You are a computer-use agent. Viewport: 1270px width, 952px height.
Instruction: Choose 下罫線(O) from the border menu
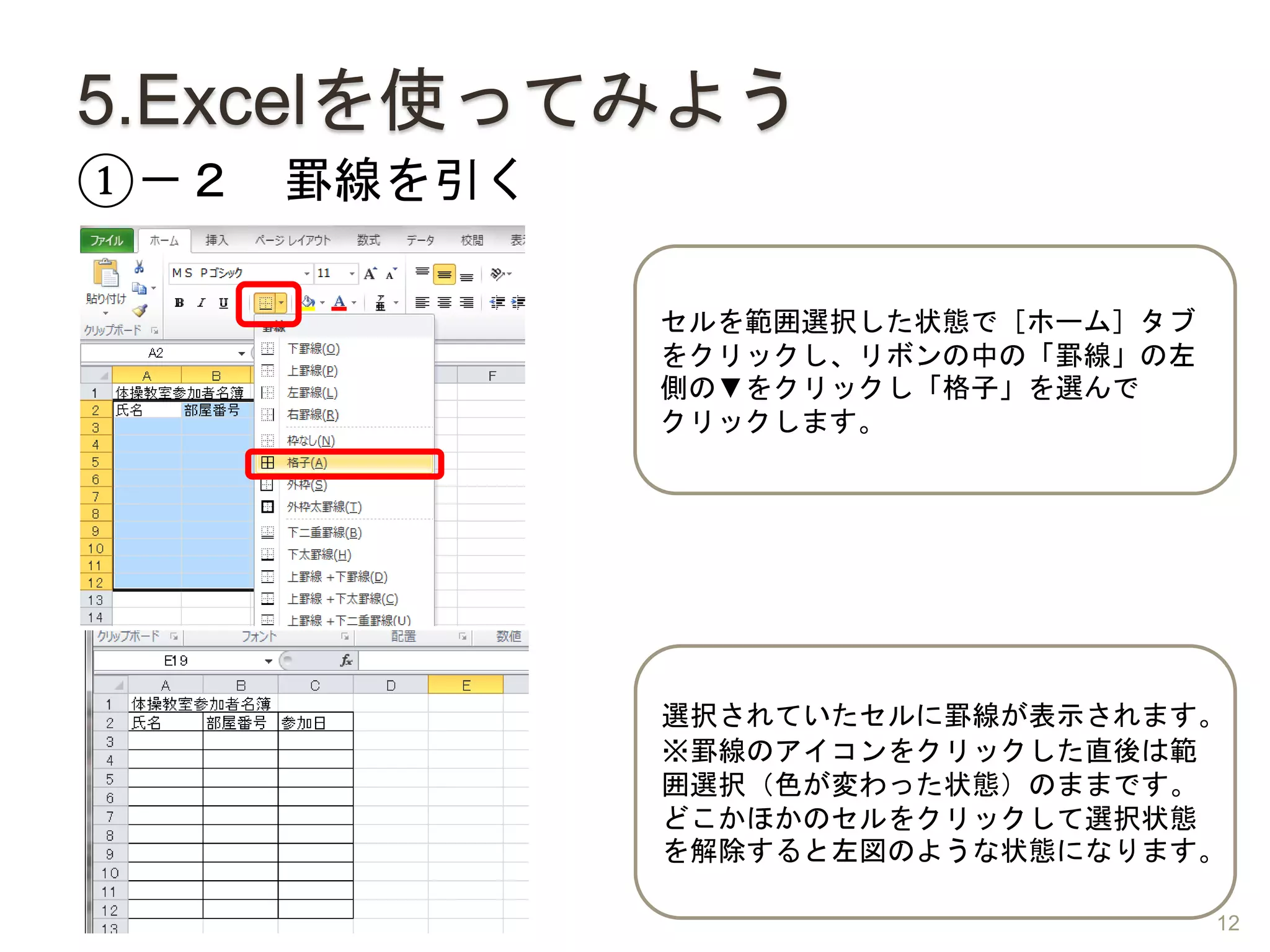coord(345,349)
